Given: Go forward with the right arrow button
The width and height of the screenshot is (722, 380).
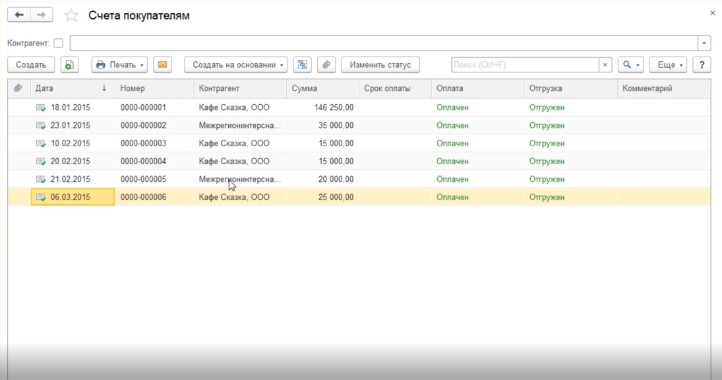Looking at the screenshot, I should tap(41, 15).
